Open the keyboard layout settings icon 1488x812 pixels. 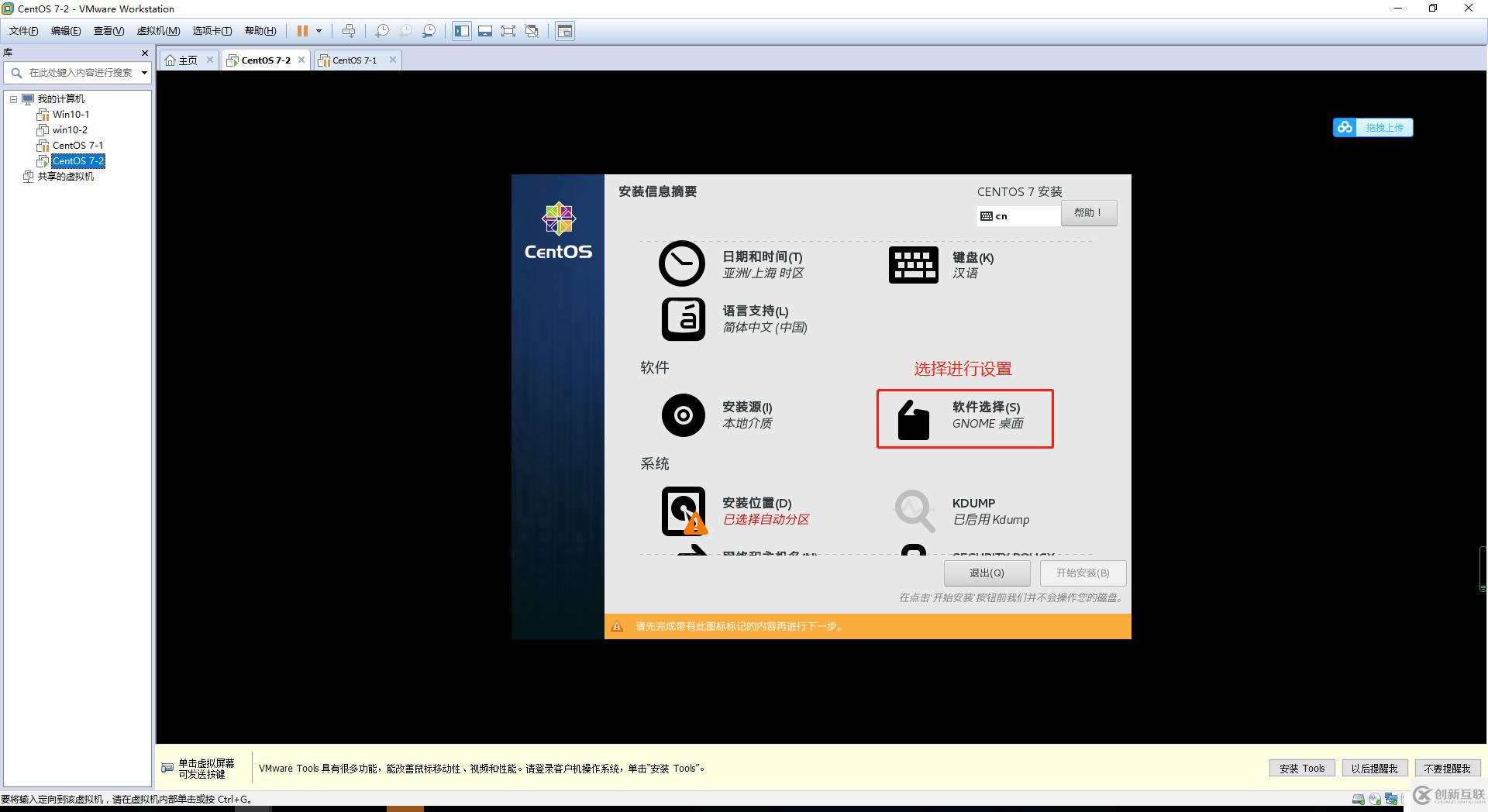tap(913, 265)
